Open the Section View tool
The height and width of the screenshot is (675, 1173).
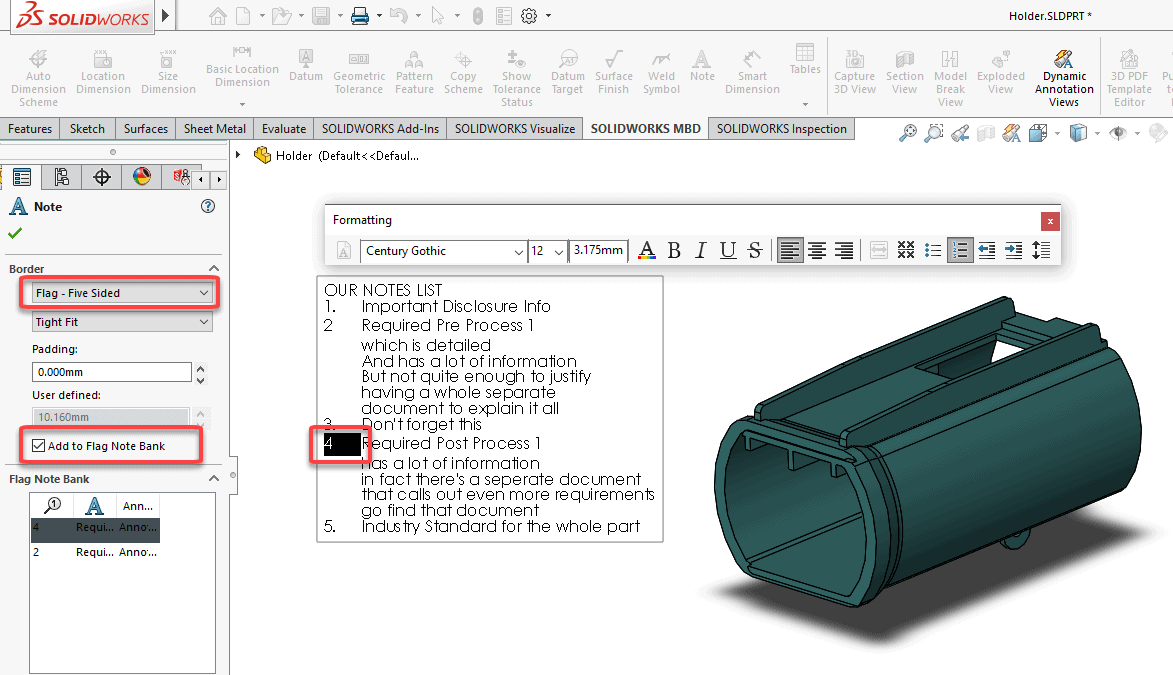point(904,72)
